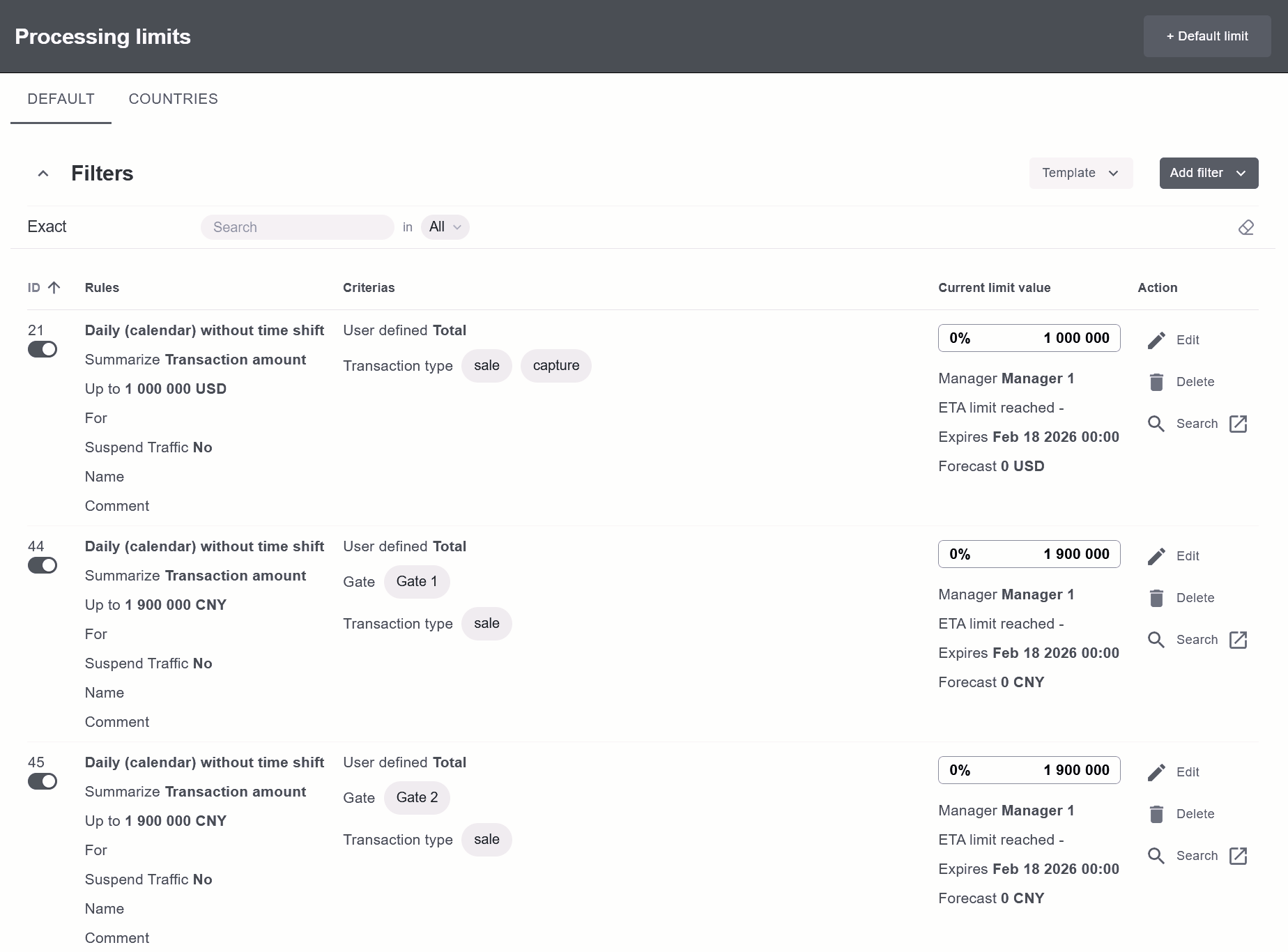Viewport: 1288px width, 952px height.
Task: Click the + Default limit button
Action: (1206, 36)
